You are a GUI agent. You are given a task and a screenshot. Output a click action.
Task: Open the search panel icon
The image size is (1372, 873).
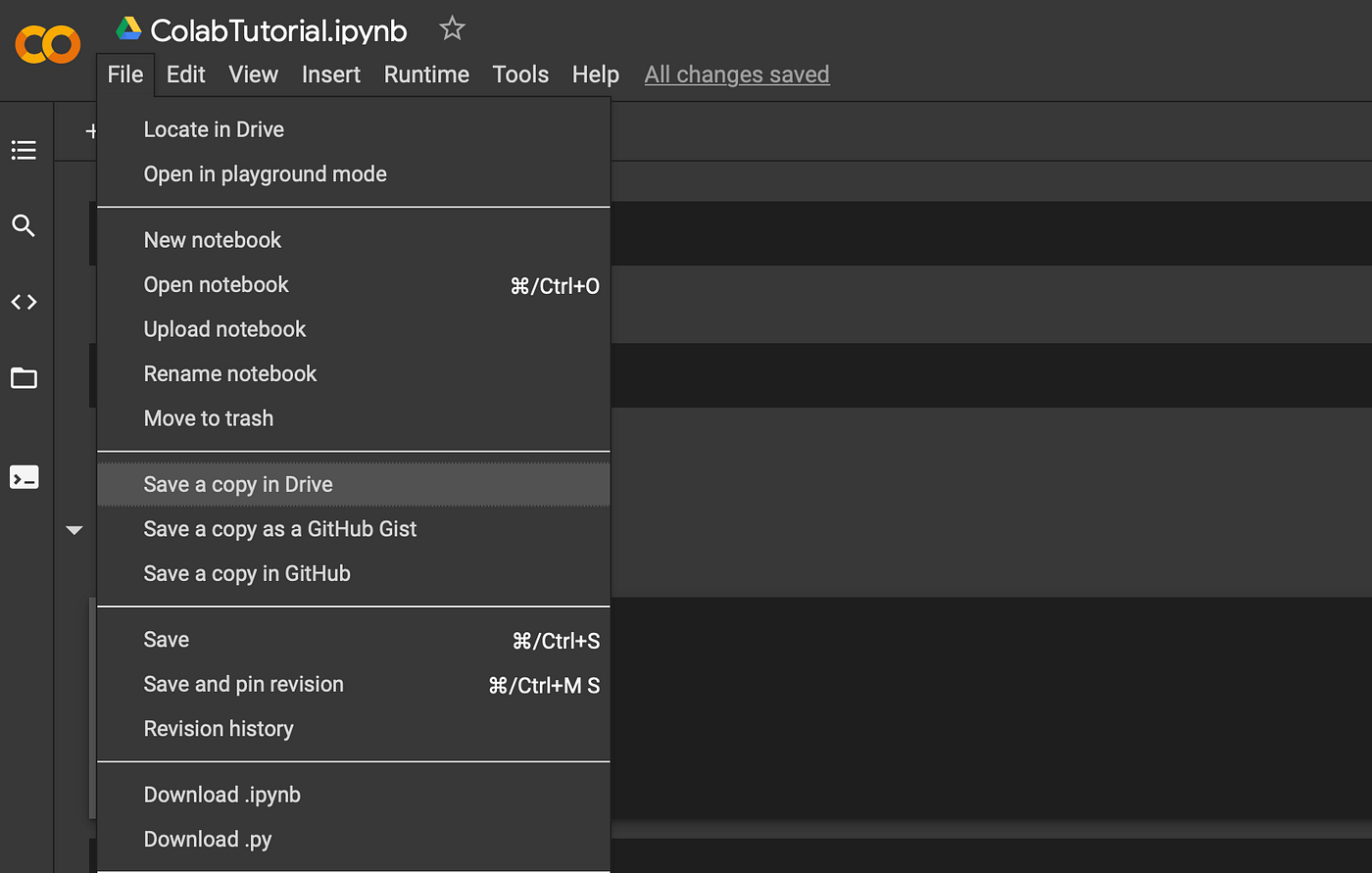click(24, 226)
